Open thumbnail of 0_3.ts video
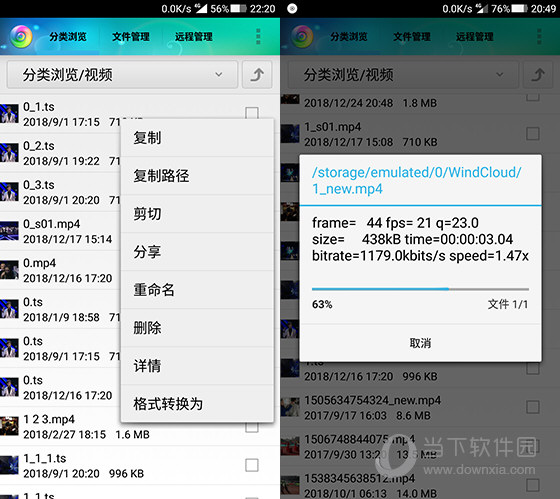The image size is (560, 499). pos(9,192)
